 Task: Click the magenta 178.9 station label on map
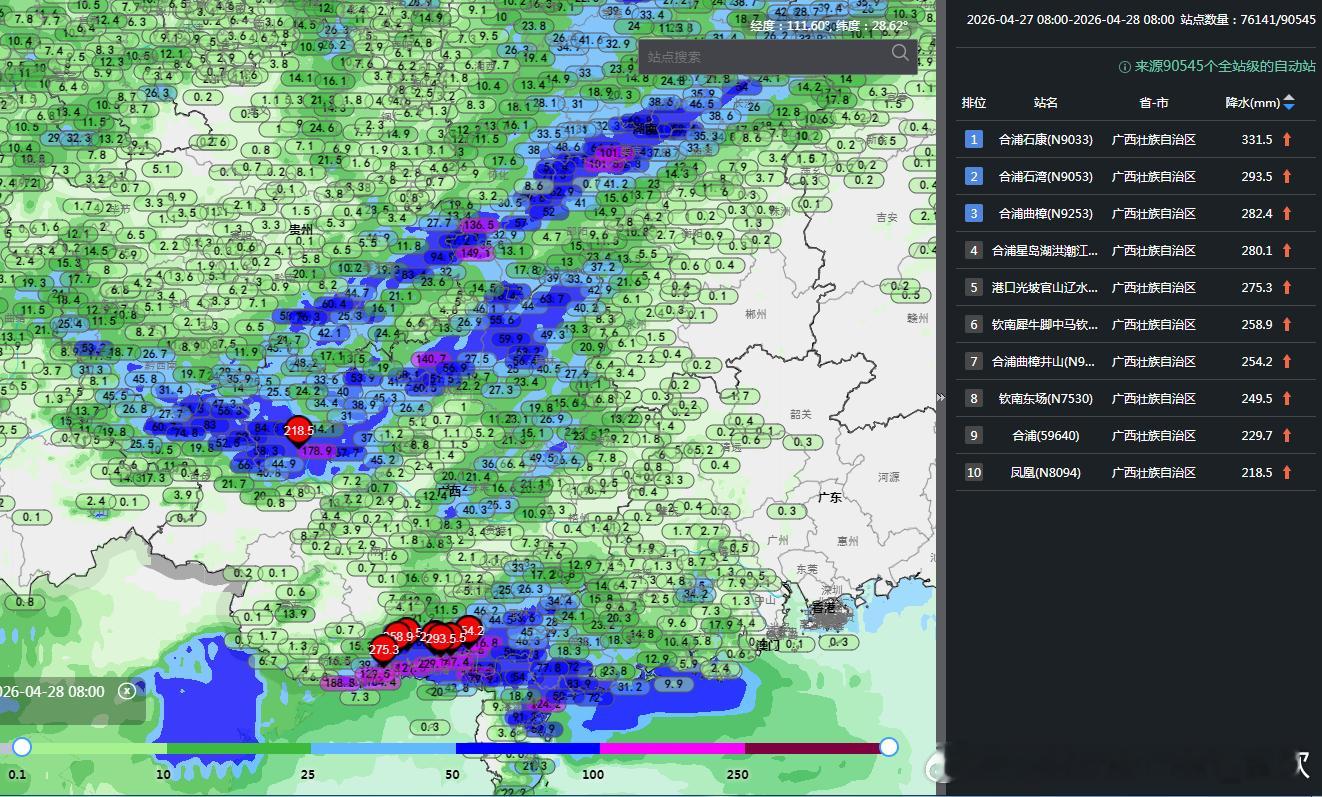click(317, 452)
